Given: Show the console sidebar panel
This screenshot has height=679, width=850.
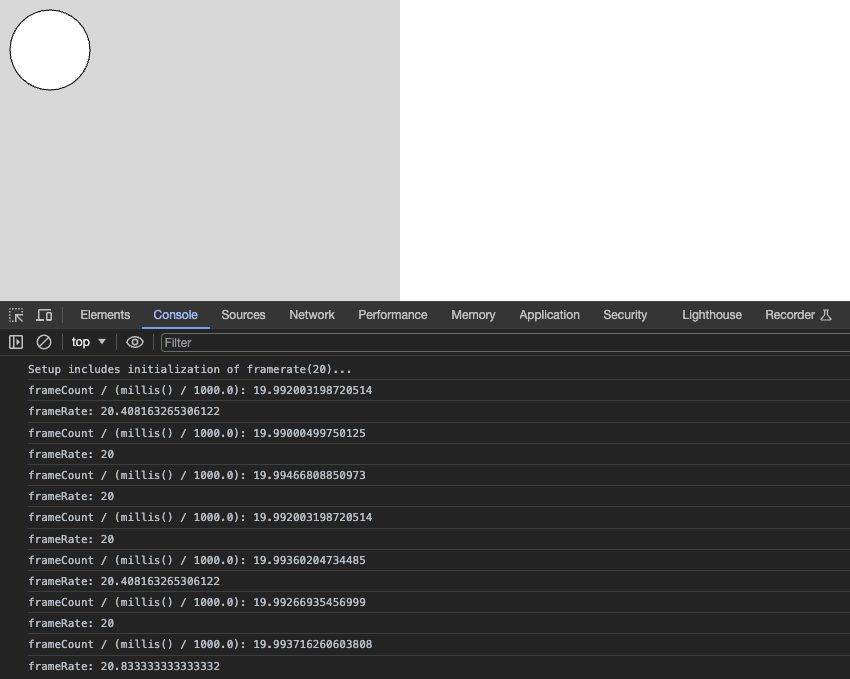Looking at the screenshot, I should tap(17, 341).
